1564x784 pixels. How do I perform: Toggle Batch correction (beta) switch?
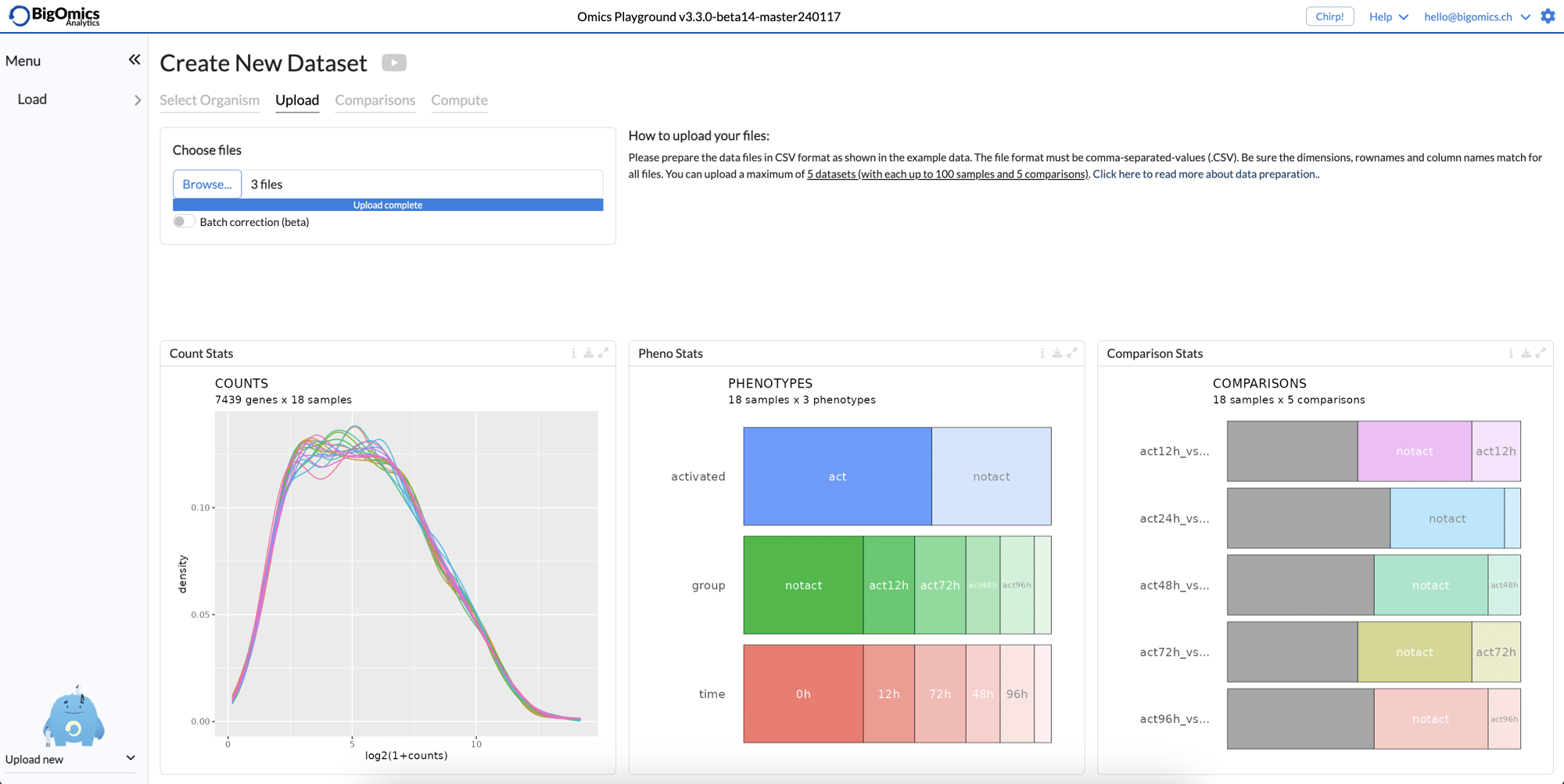click(184, 222)
